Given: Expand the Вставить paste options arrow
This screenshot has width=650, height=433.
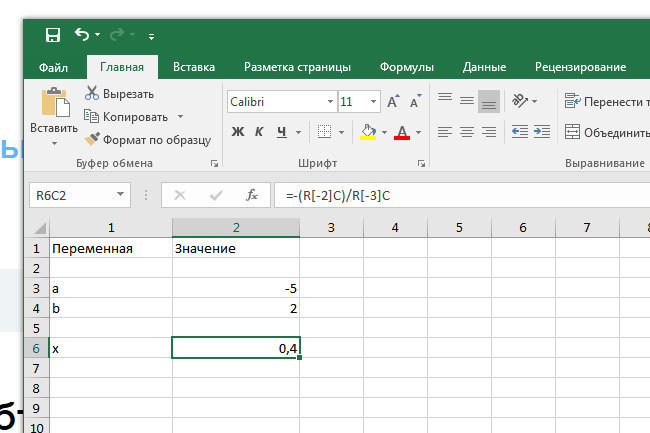Looking at the screenshot, I should 54,143.
